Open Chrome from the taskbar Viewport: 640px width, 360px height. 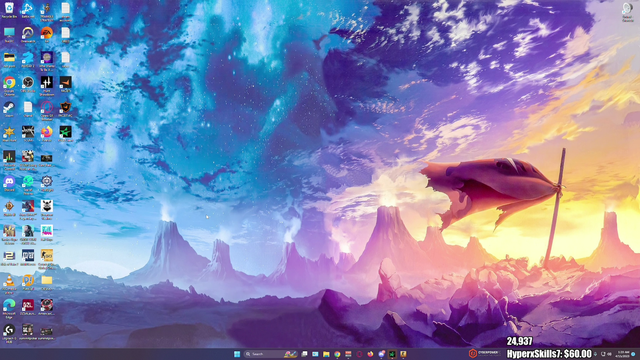[x=337, y=354]
